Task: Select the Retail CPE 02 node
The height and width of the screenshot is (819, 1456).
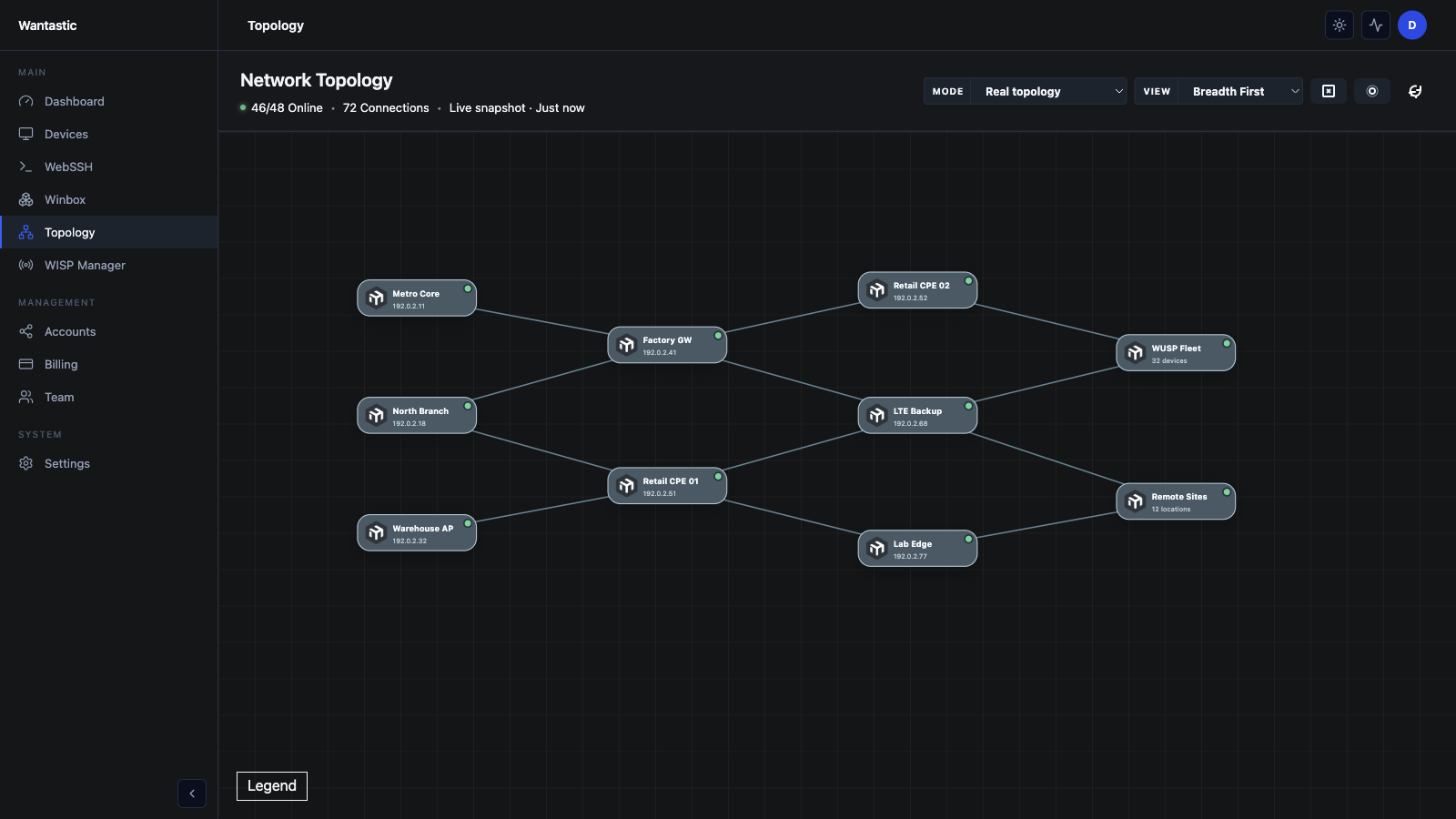Action: [x=917, y=290]
